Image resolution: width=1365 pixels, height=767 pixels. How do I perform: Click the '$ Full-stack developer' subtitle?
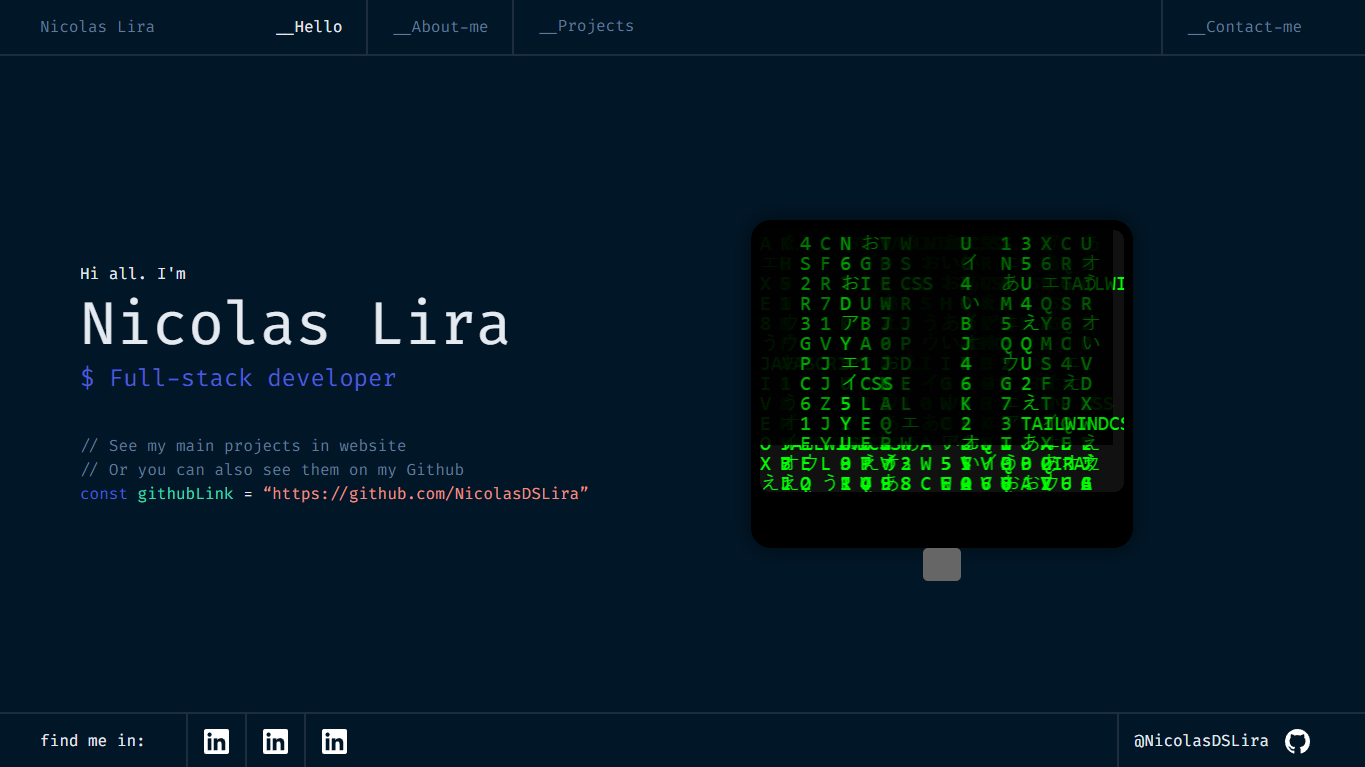pyautogui.click(x=238, y=378)
